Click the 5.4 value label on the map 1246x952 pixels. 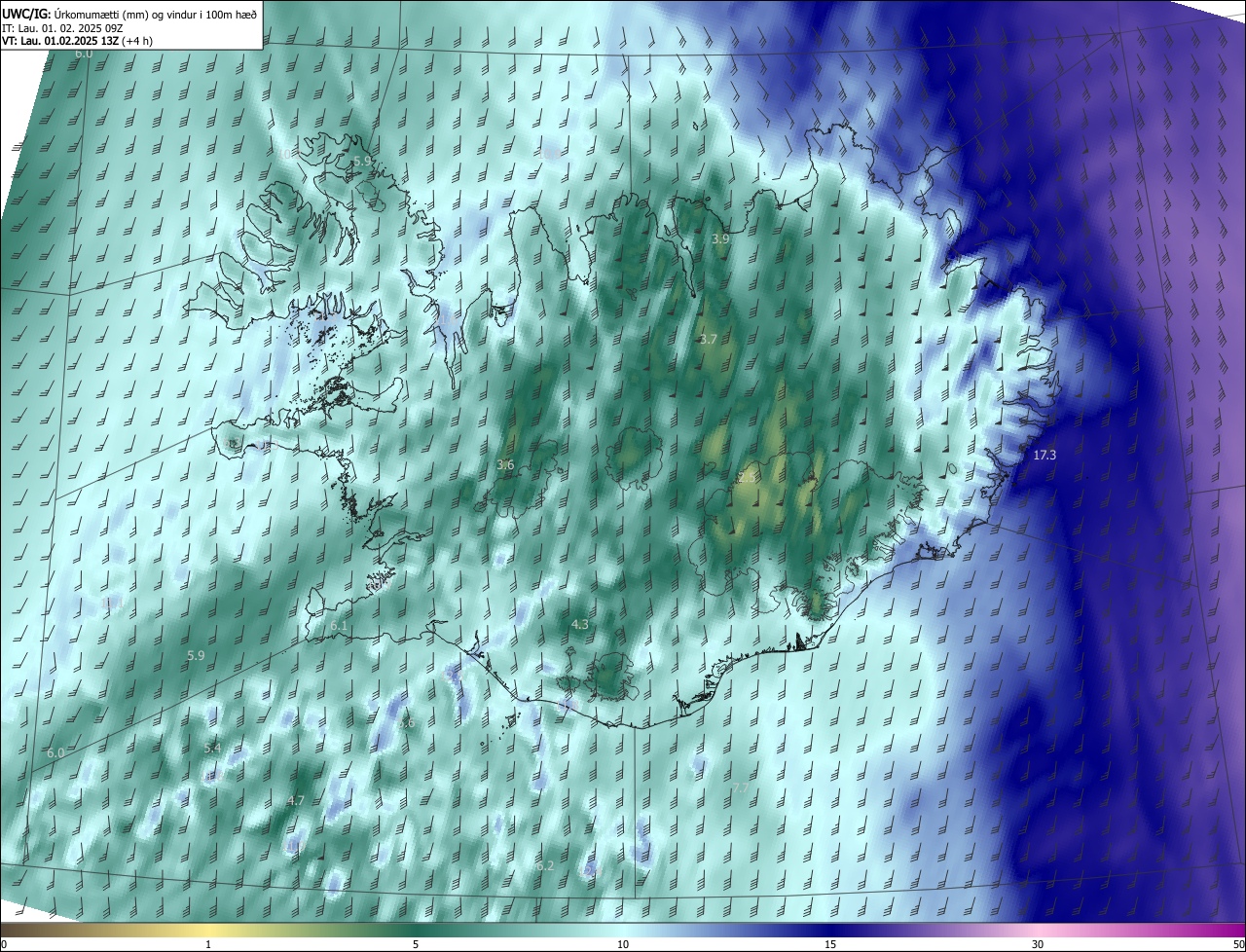[212, 748]
